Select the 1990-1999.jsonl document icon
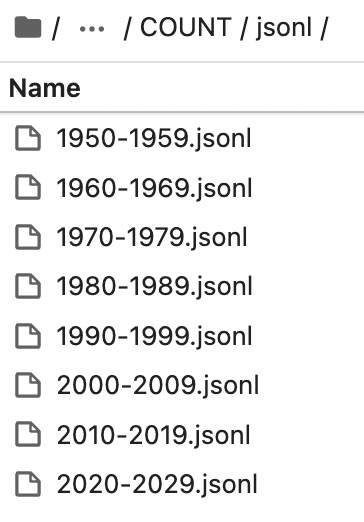The image size is (364, 522). [x=28, y=336]
